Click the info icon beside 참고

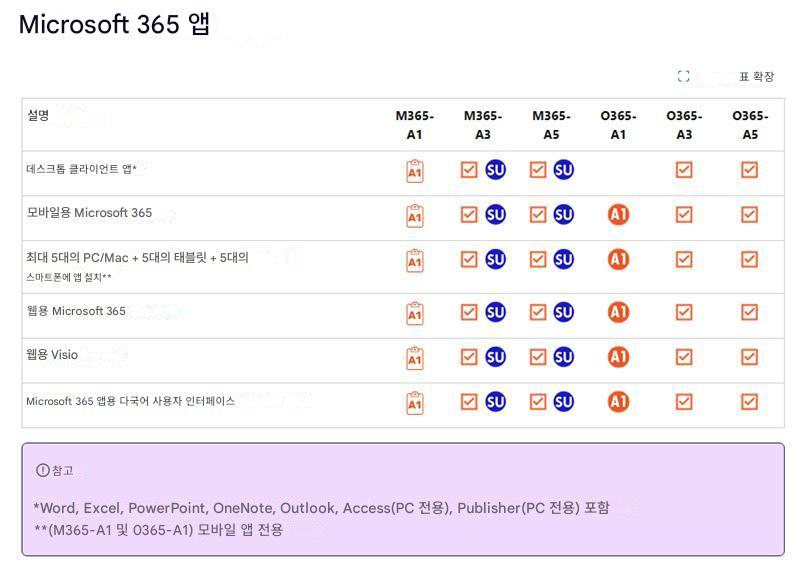click(x=42, y=470)
